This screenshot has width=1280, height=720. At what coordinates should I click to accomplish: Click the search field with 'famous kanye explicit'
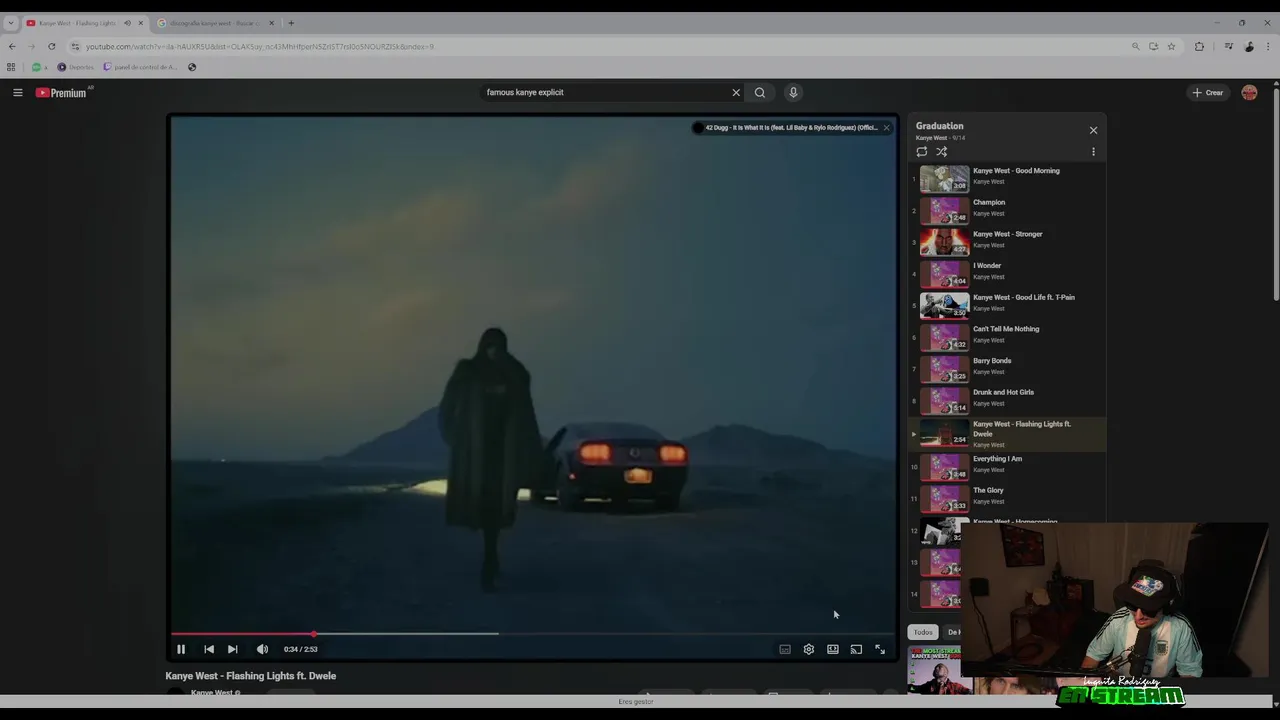point(605,92)
